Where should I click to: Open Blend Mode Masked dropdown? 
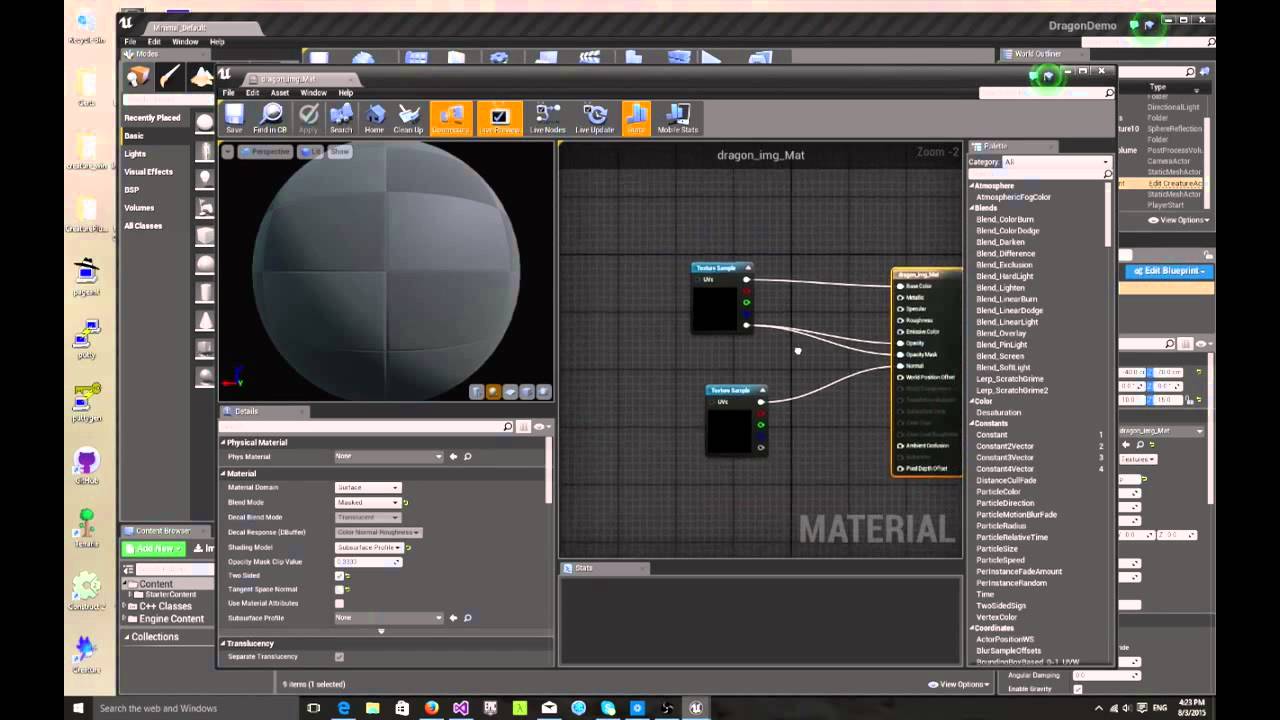coord(367,502)
